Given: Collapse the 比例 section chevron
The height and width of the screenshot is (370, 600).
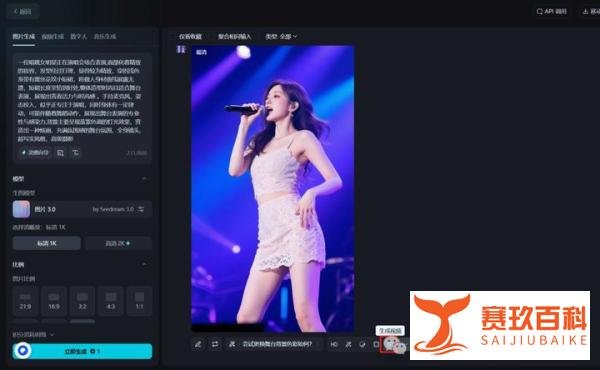Looking at the screenshot, I should coord(144,264).
